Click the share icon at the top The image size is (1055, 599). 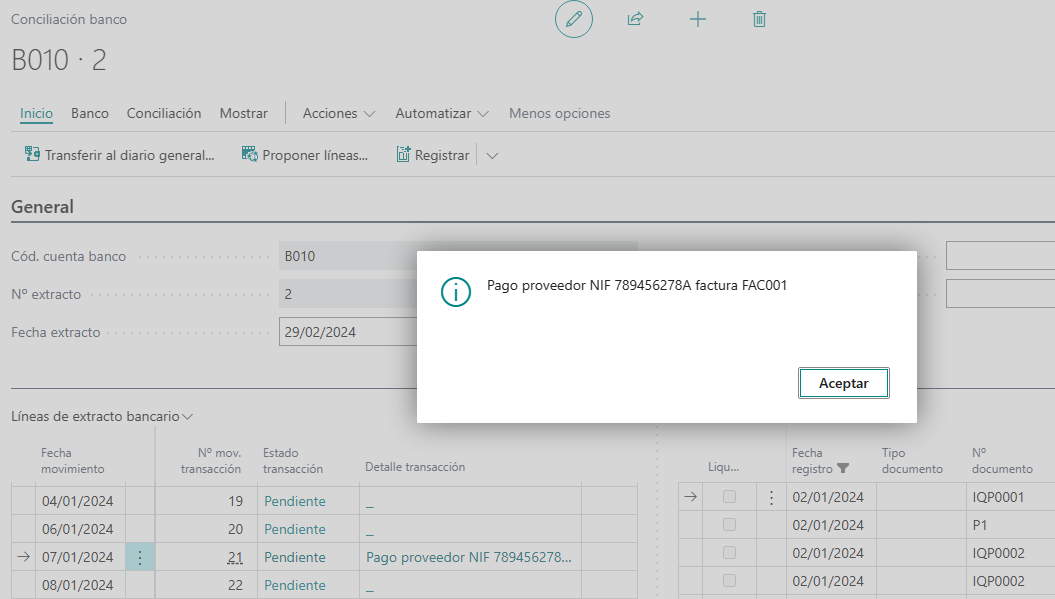click(635, 19)
